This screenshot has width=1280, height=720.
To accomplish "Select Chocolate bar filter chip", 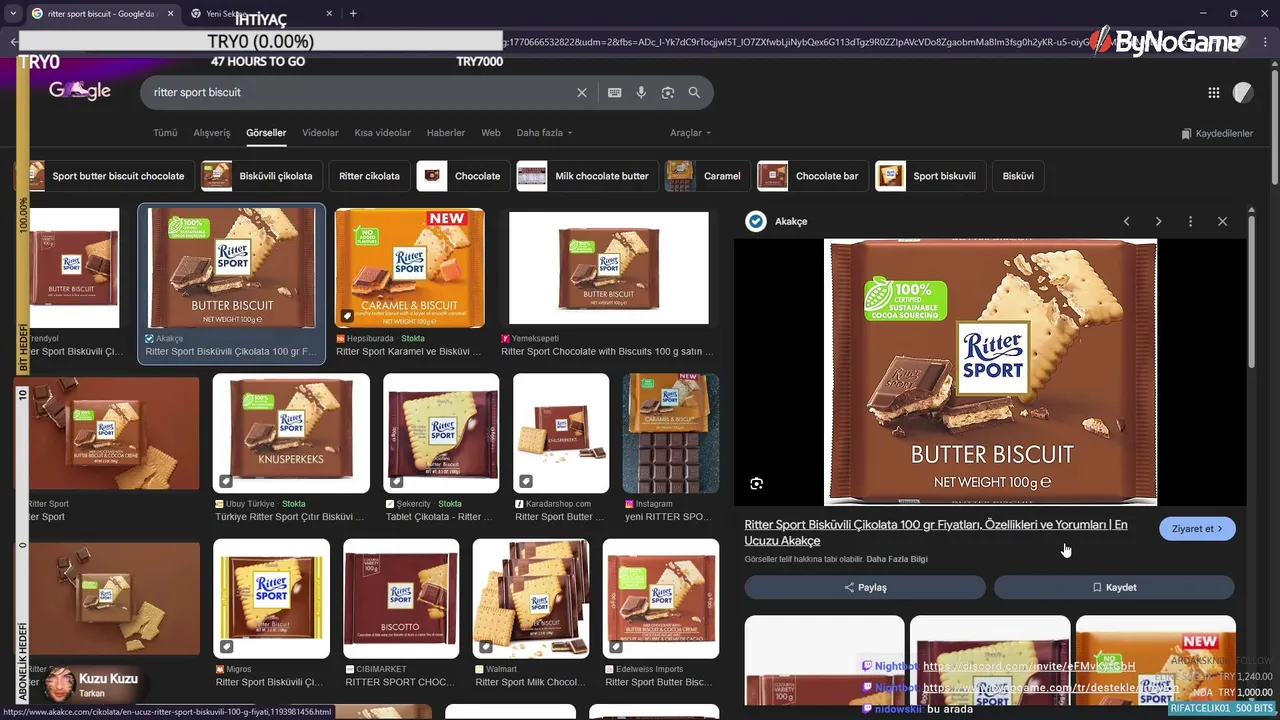I will [812, 176].
